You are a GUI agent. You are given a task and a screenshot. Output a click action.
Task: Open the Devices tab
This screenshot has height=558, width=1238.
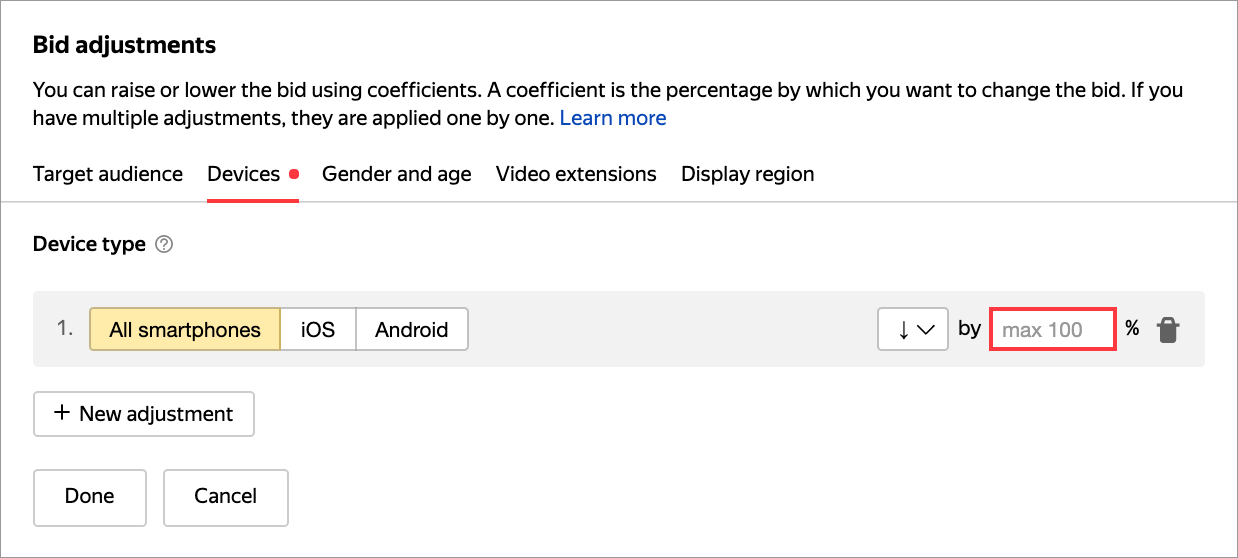coord(243,174)
